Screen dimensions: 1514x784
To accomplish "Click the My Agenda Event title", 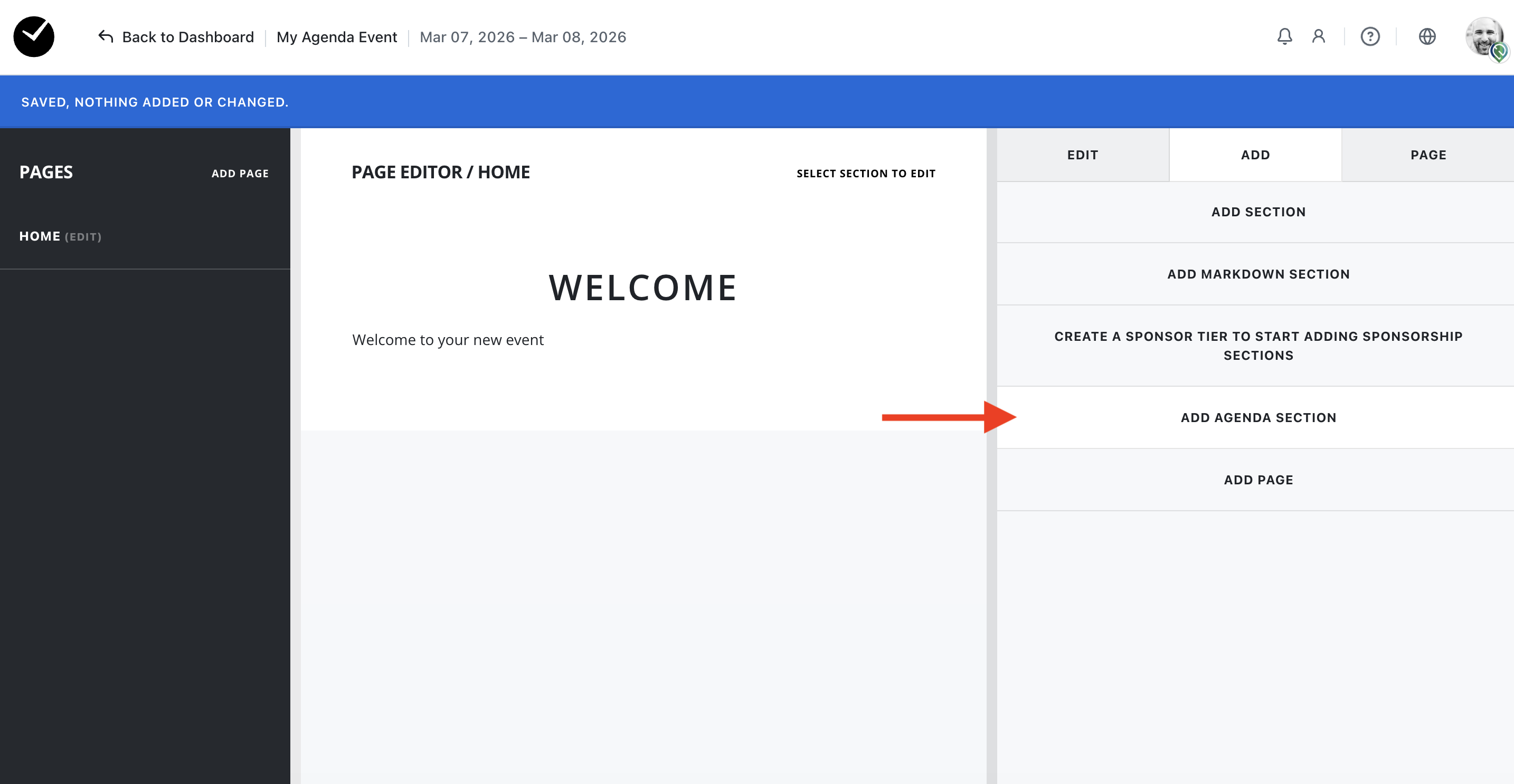I will [336, 37].
